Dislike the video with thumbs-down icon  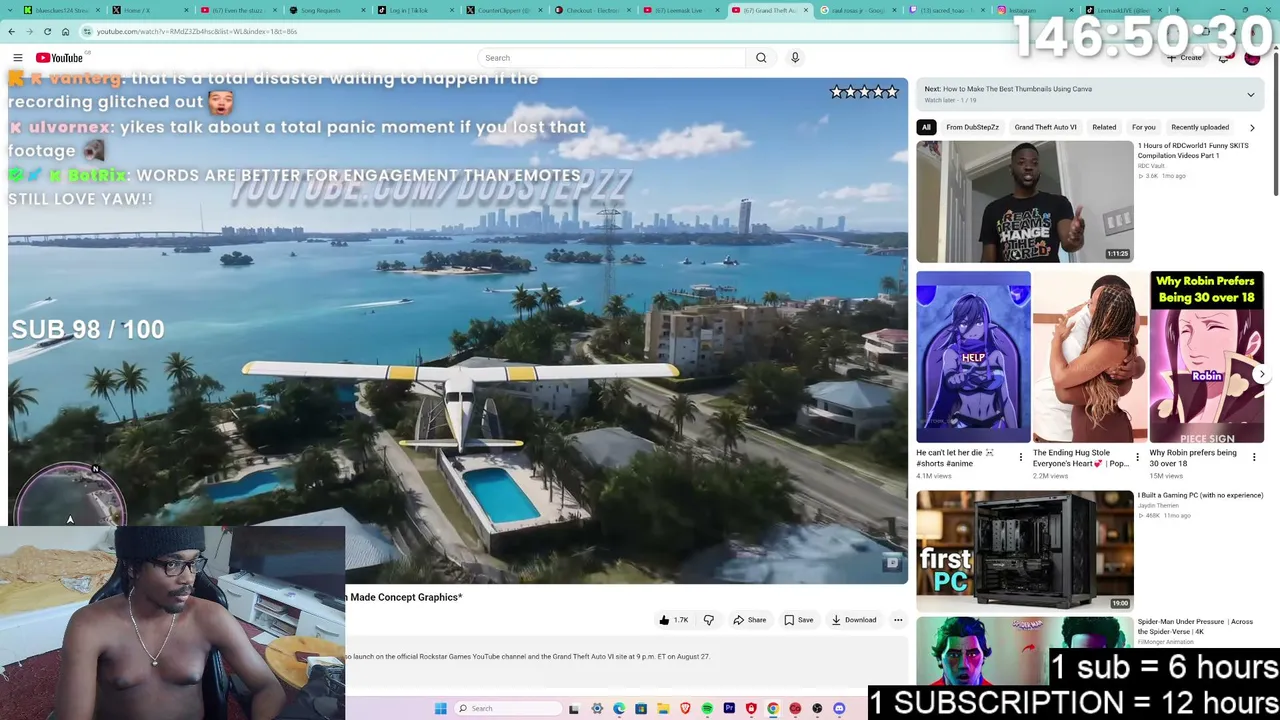coord(709,620)
